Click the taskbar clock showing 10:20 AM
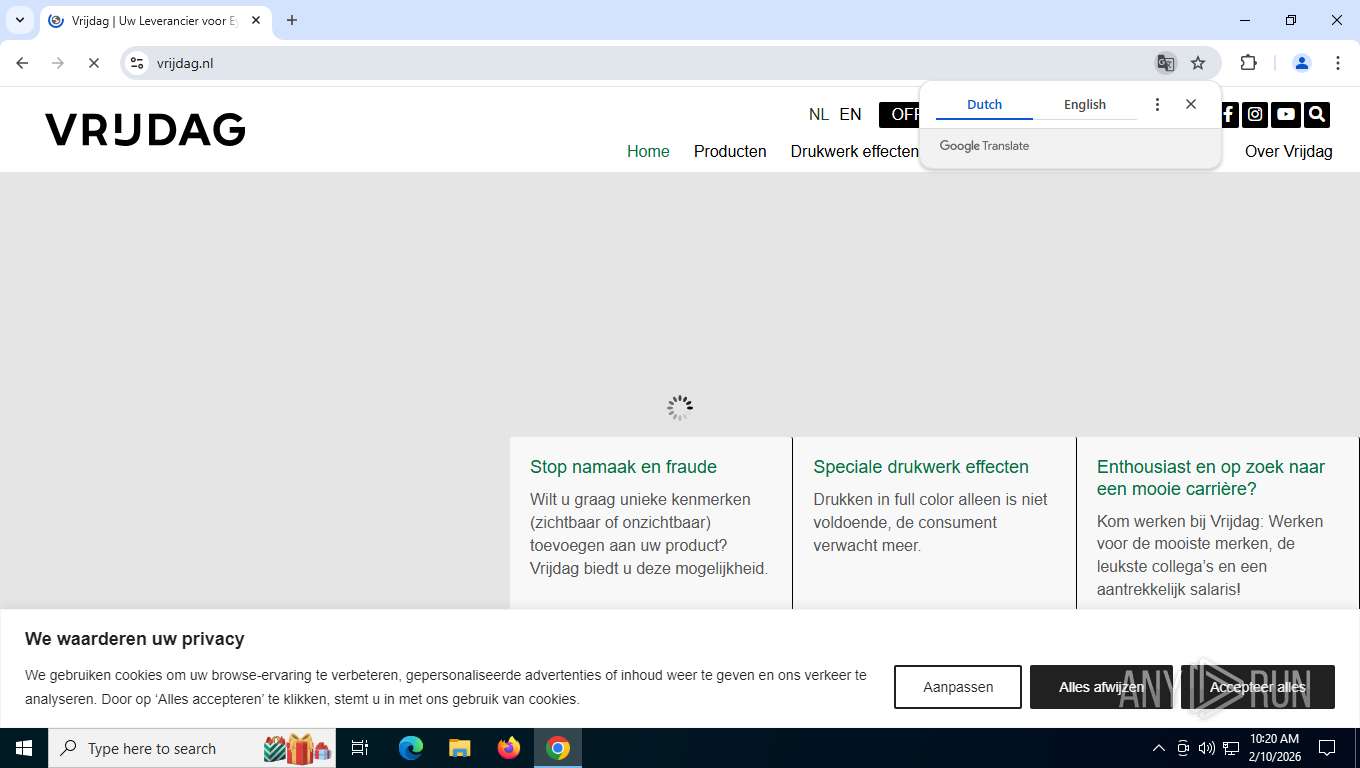 tap(1274, 748)
